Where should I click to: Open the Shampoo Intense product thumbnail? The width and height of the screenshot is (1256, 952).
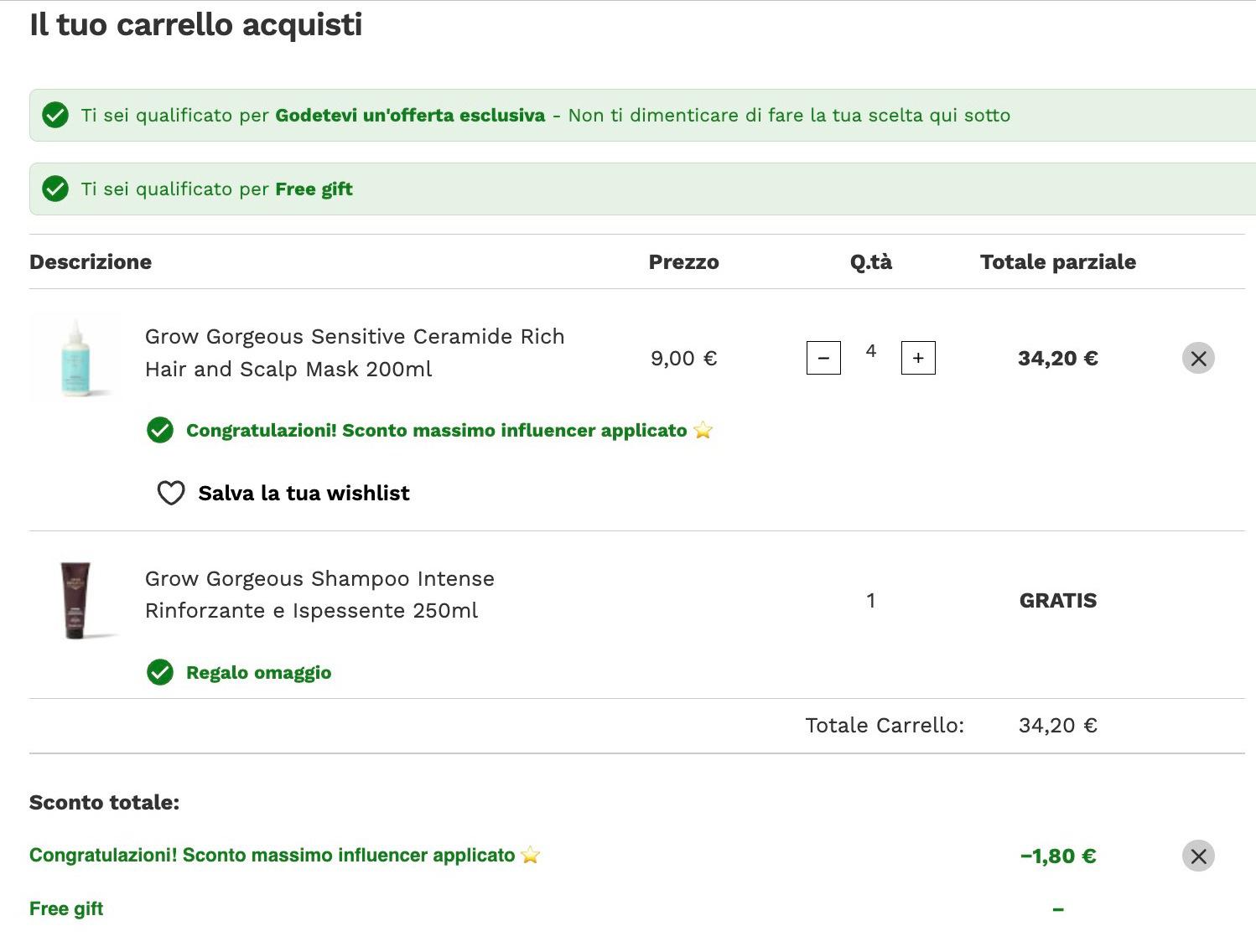pyautogui.click(x=75, y=600)
